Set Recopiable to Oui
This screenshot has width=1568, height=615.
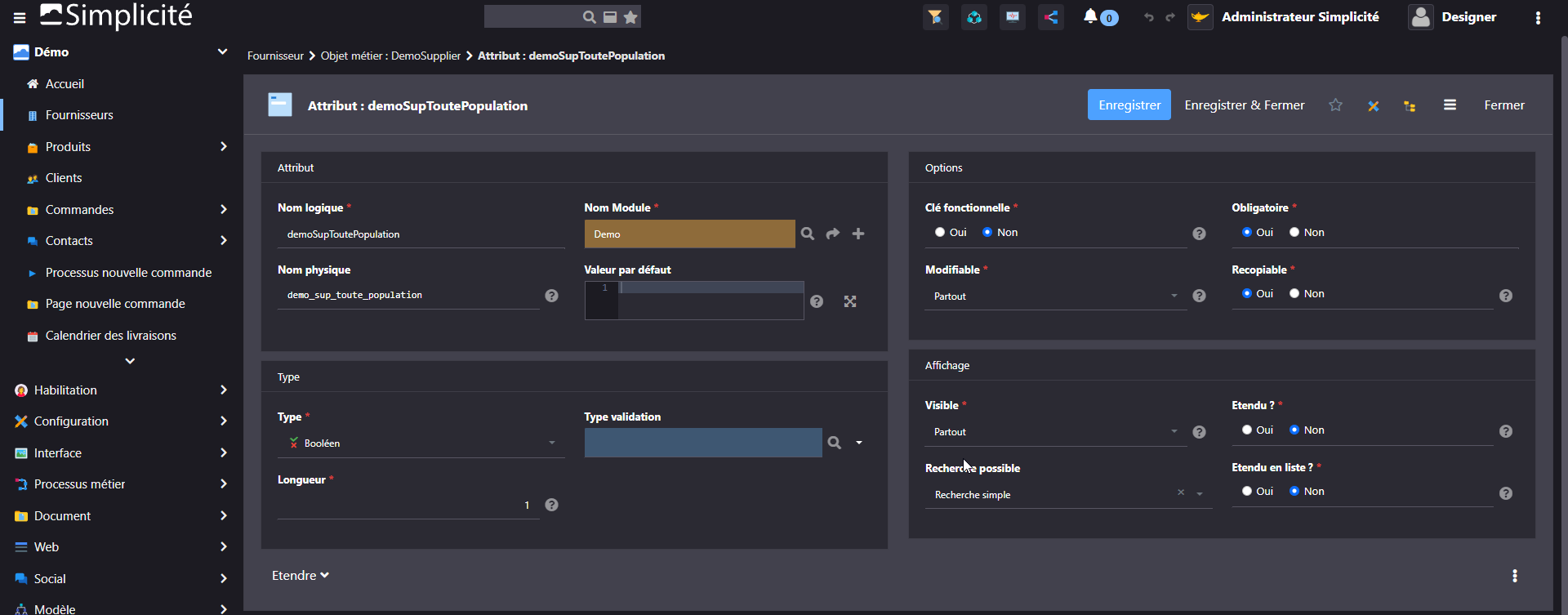pos(1247,294)
